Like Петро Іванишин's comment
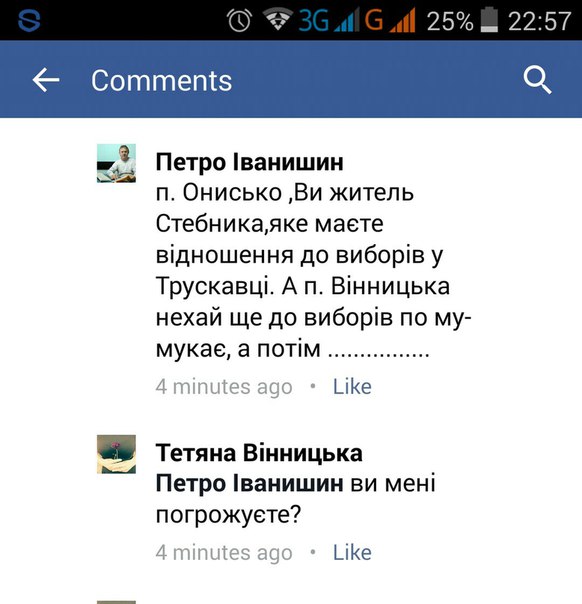 pyautogui.click(x=352, y=387)
